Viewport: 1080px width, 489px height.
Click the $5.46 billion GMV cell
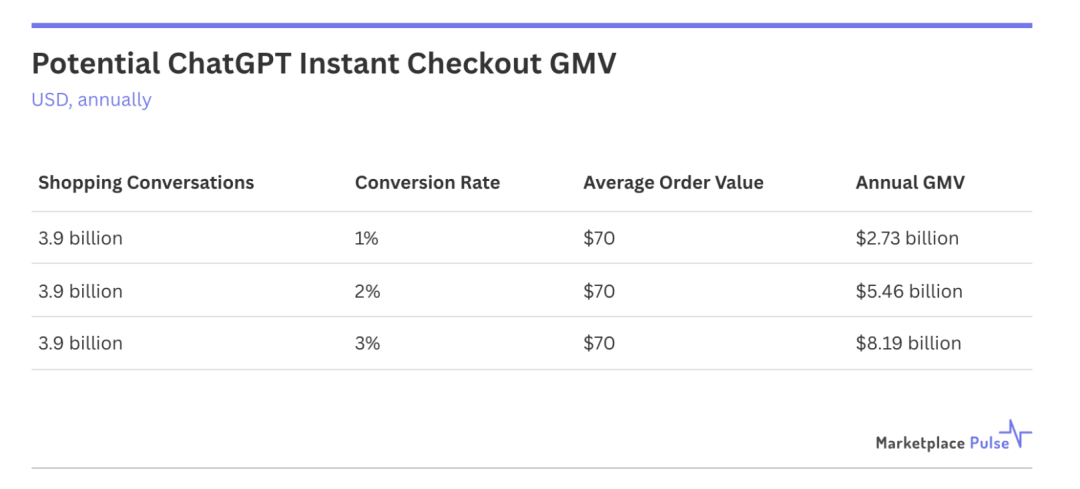[x=909, y=291]
